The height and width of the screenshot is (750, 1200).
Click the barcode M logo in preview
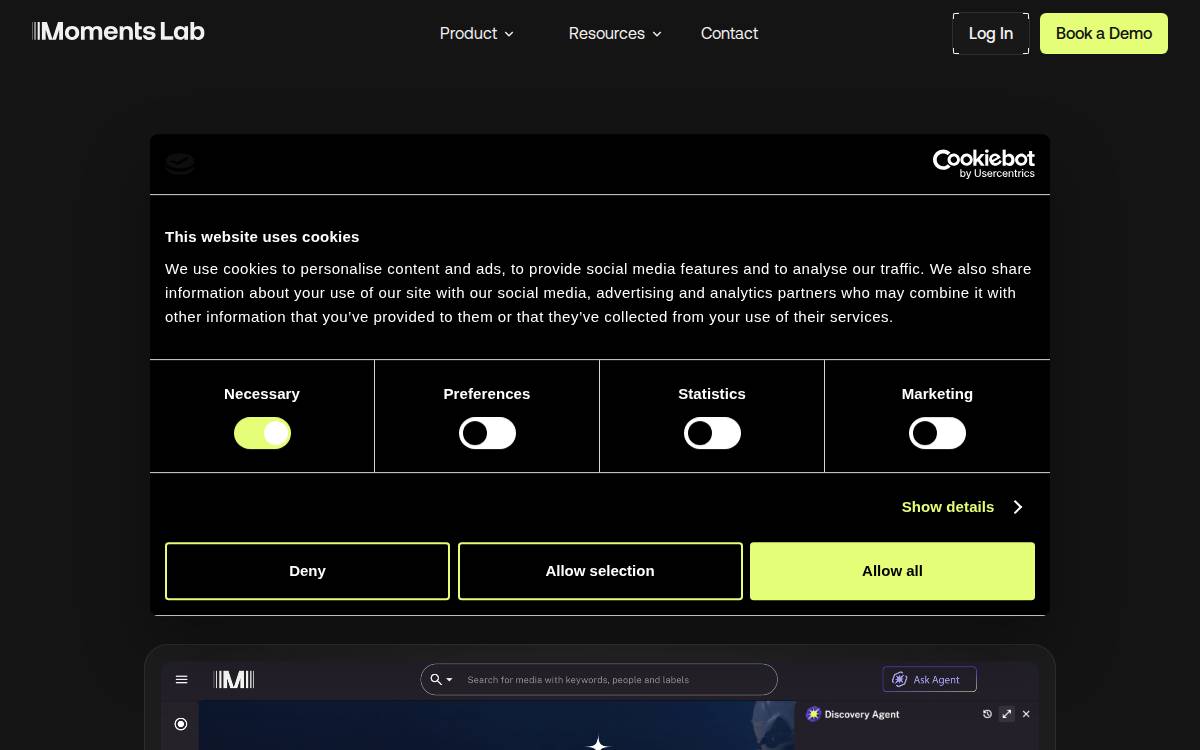tap(234, 680)
